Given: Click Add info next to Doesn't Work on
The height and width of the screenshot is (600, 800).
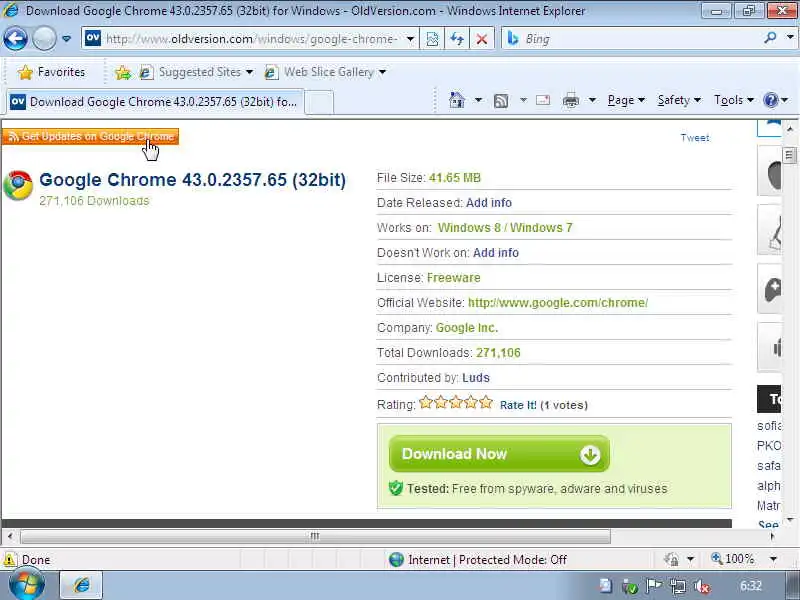Looking at the screenshot, I should pos(495,253).
